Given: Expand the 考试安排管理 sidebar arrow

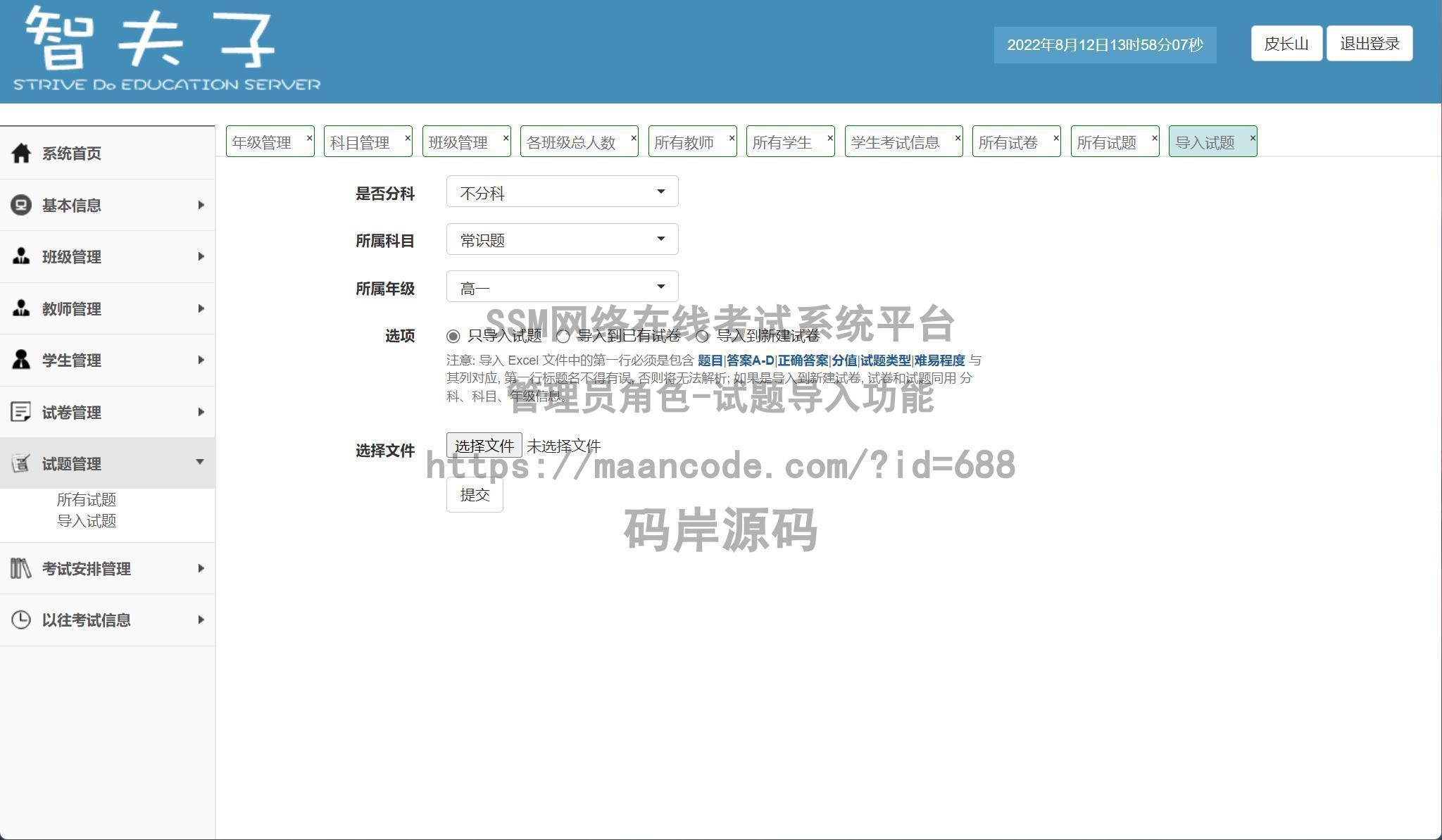Looking at the screenshot, I should [x=201, y=568].
